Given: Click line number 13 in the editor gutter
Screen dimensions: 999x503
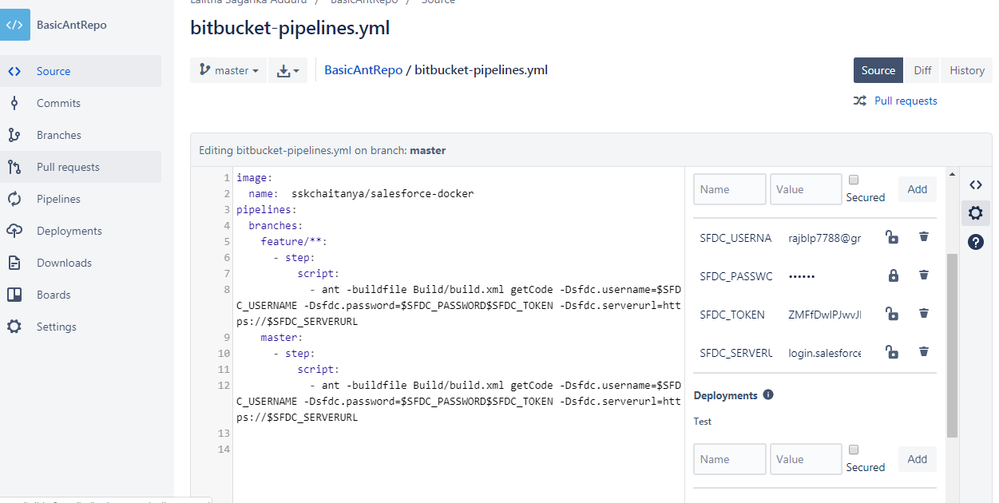Looking at the screenshot, I should tap(223, 433).
